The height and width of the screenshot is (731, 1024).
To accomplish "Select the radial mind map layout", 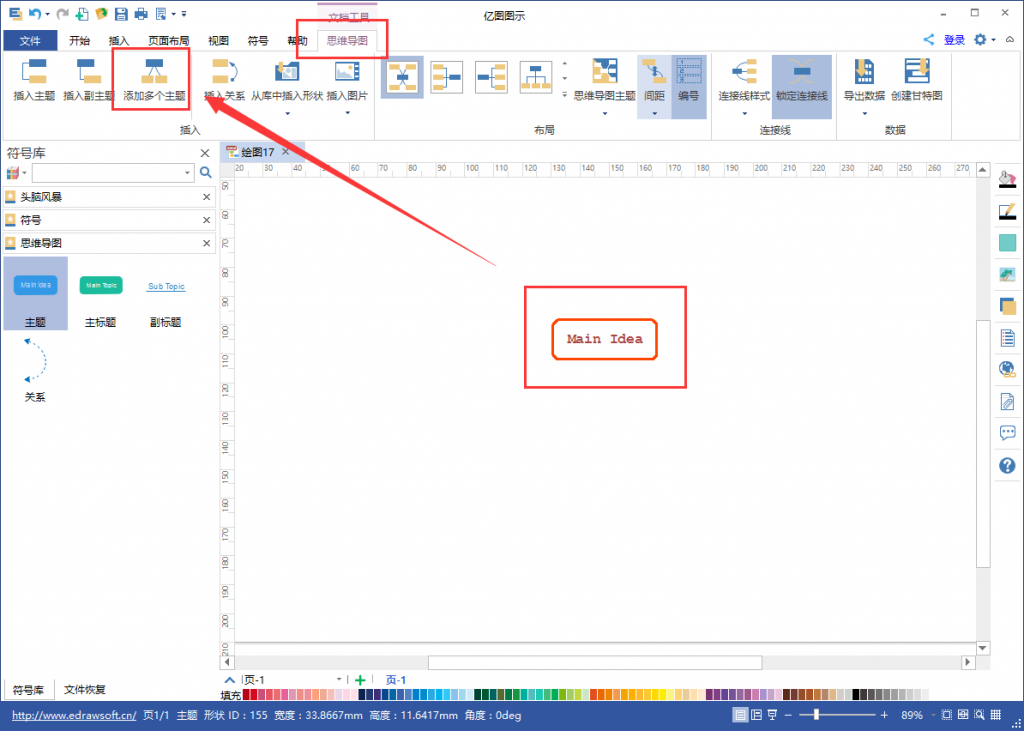I will click(402, 77).
